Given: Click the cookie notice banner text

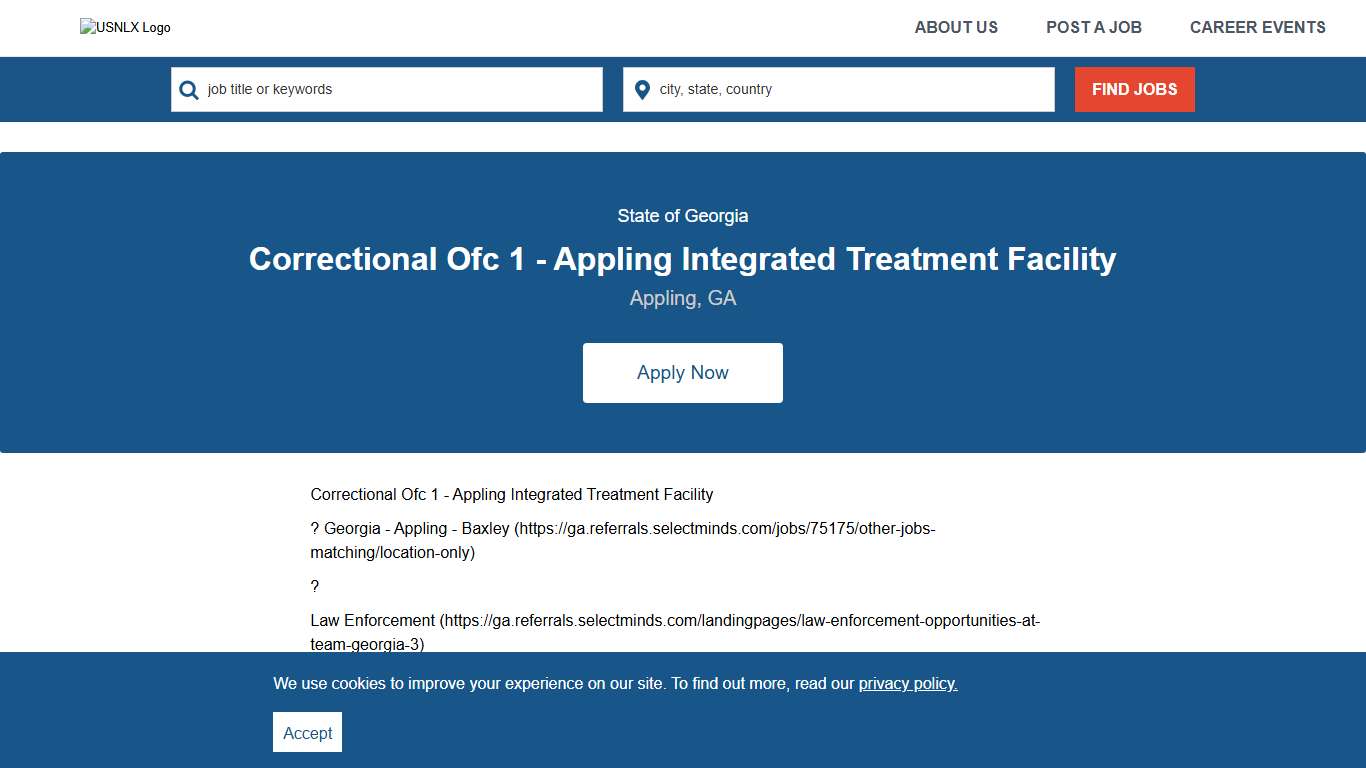Looking at the screenshot, I should coord(615,683).
